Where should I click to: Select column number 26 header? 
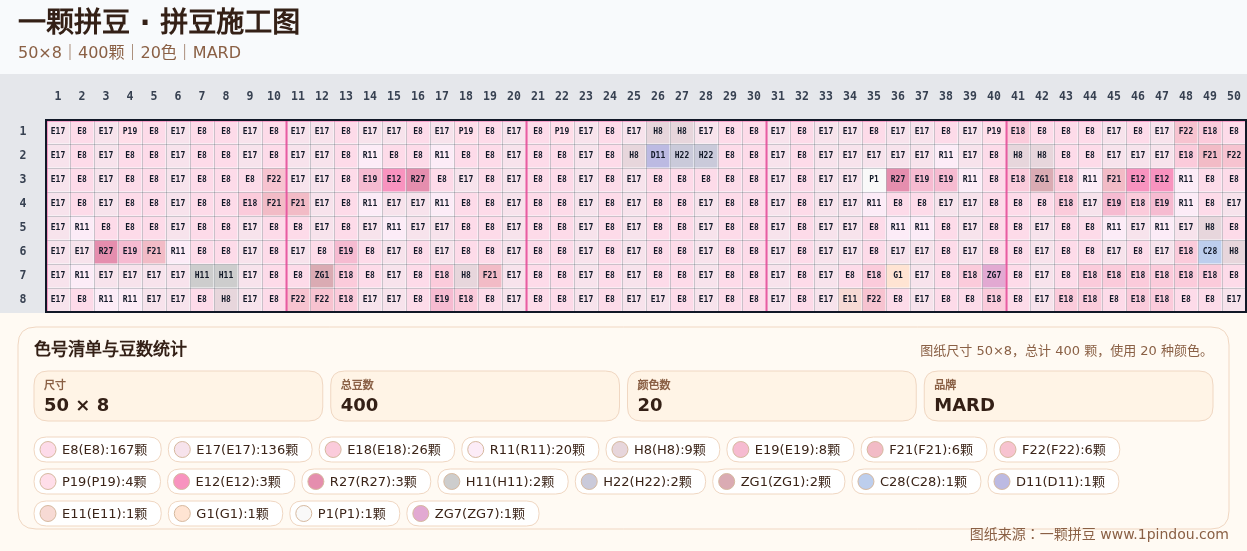(658, 96)
